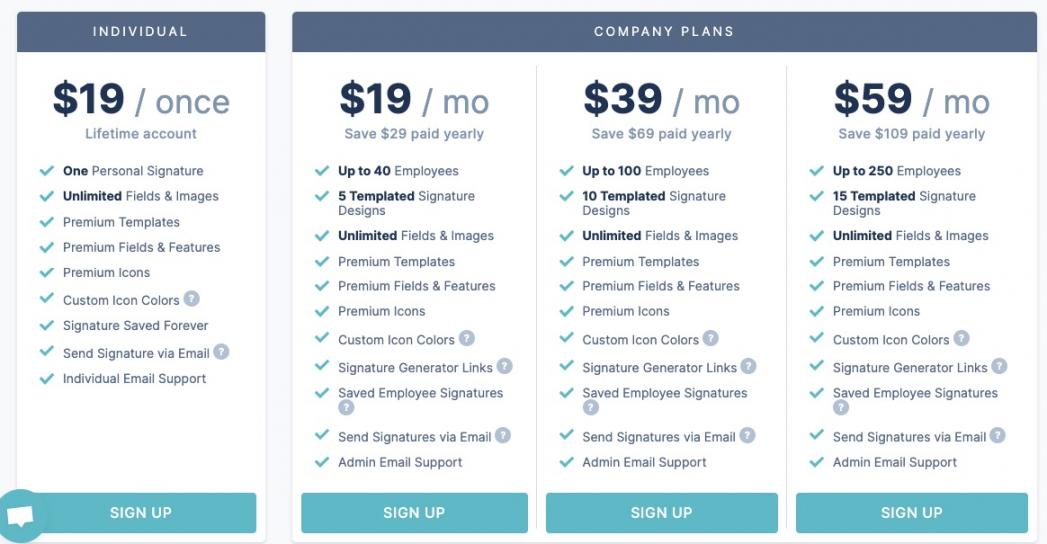Click help icon for Signature Generator Links in $59/mo plan
This screenshot has width=1047, height=544.
(x=999, y=367)
